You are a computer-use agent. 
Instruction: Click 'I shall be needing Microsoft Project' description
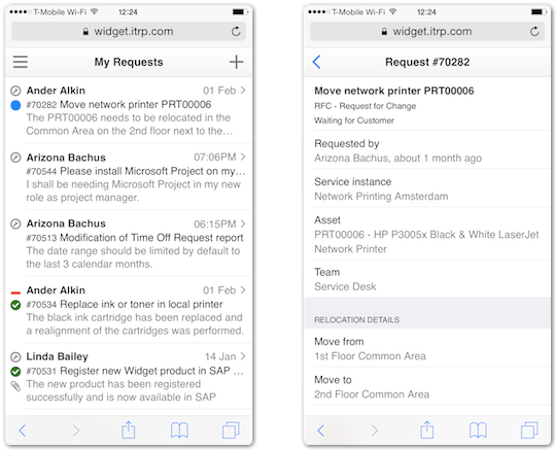[x=133, y=191]
